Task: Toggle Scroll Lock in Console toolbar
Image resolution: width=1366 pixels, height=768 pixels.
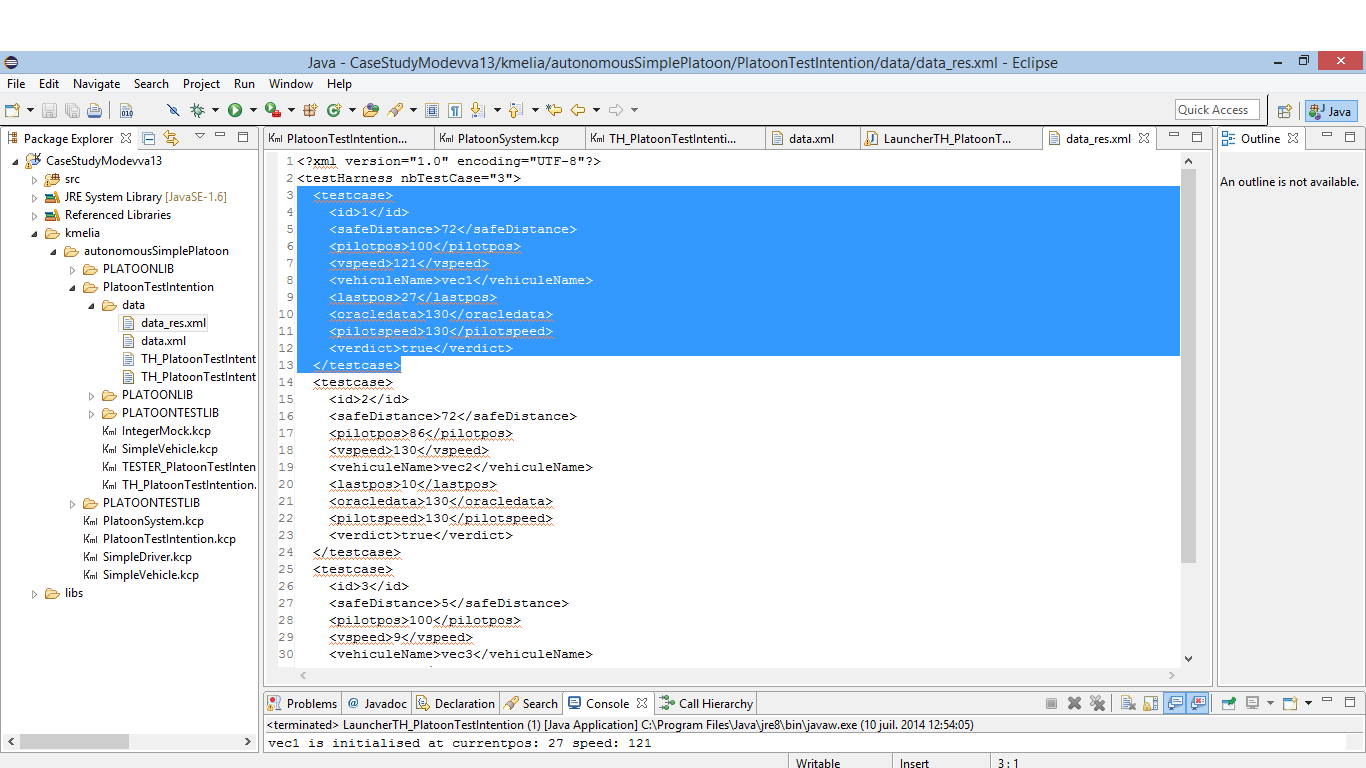Action: [1151, 703]
